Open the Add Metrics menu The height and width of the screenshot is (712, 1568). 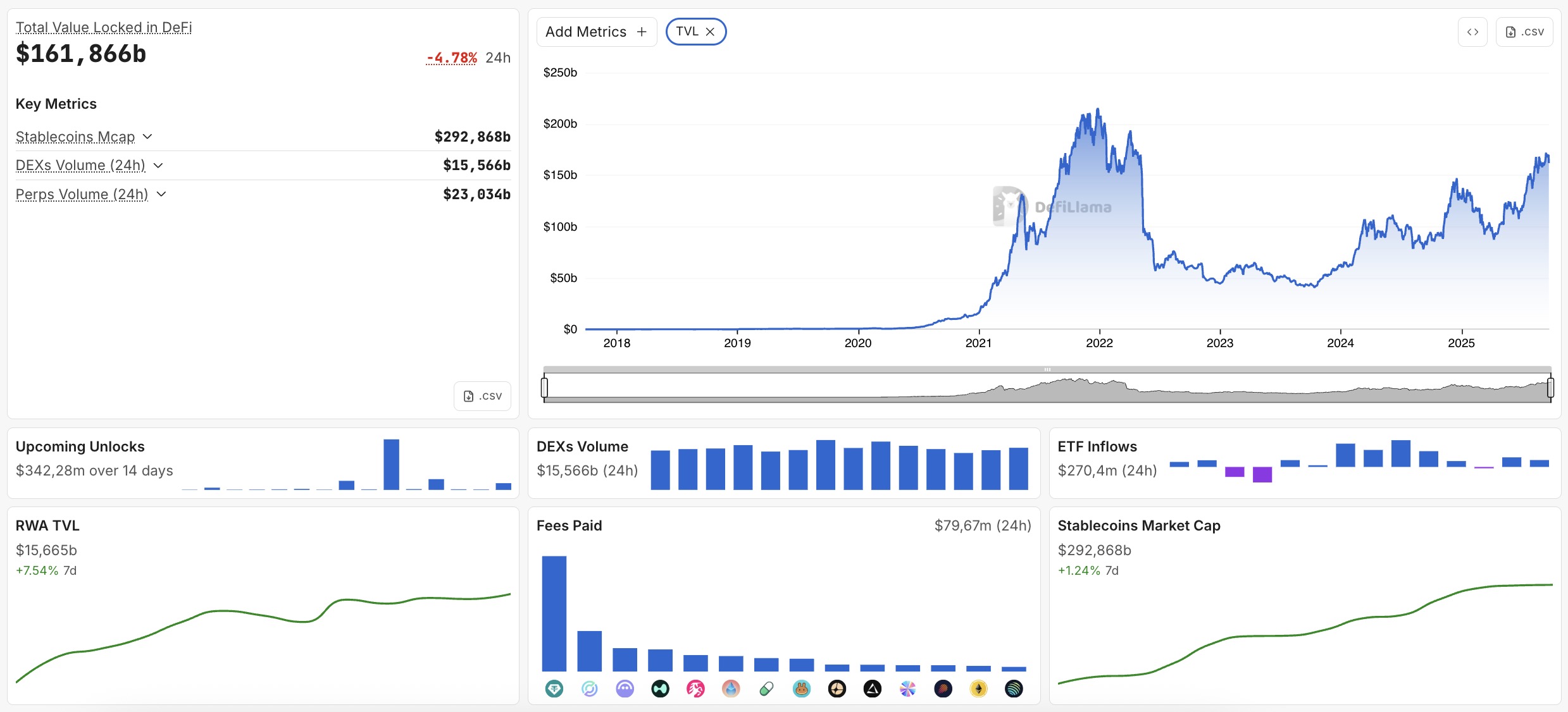[x=596, y=32]
